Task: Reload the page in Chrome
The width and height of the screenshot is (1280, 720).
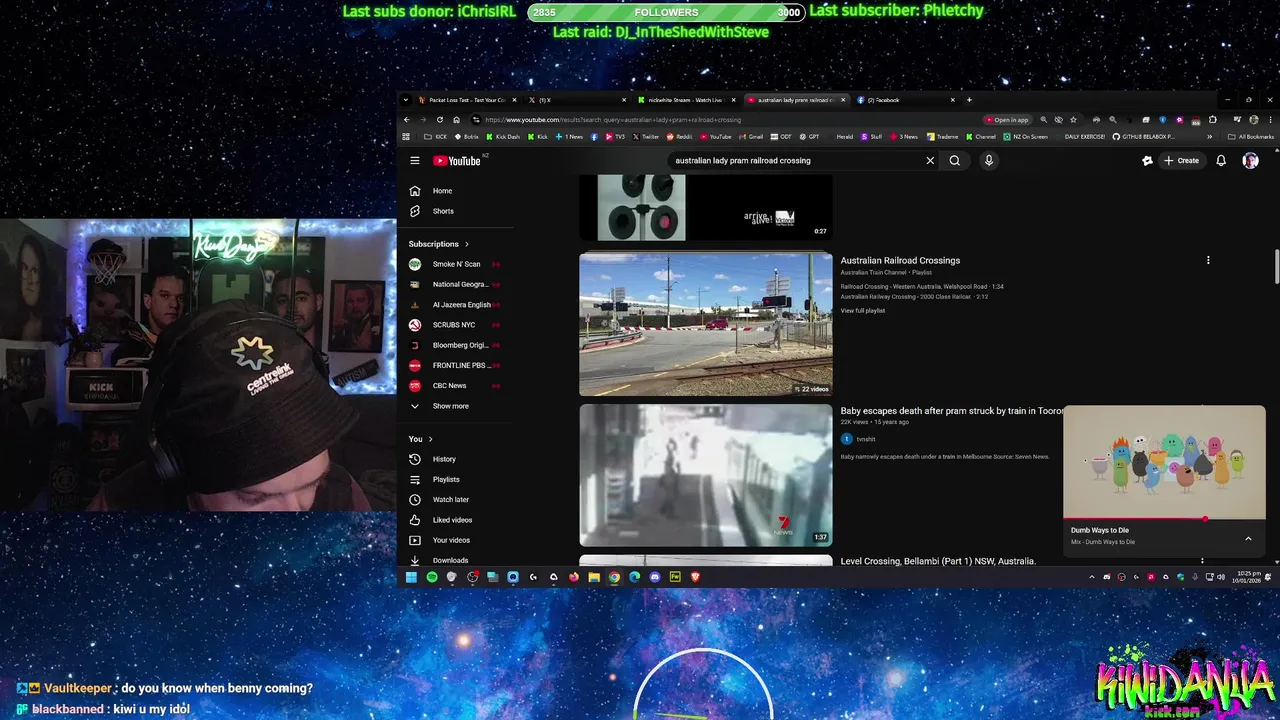Action: point(440,119)
